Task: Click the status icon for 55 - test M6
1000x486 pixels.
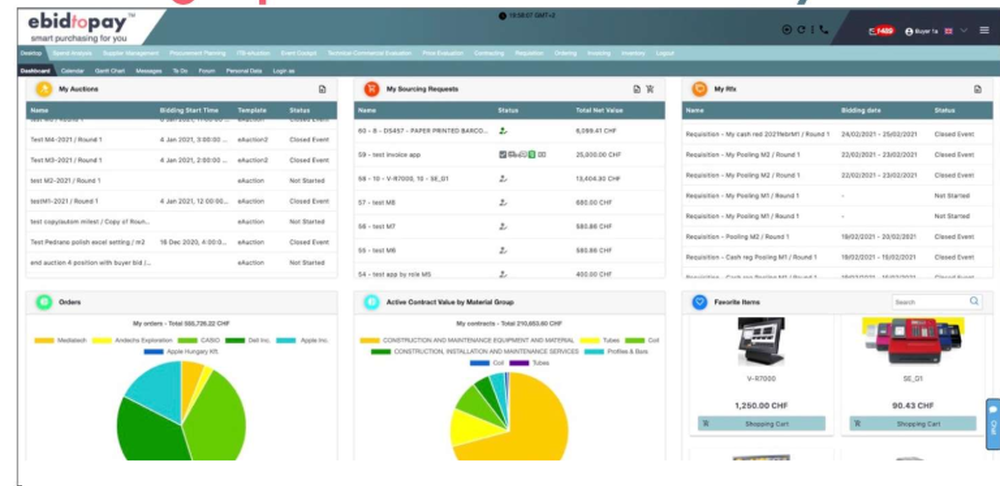Action: point(503,250)
